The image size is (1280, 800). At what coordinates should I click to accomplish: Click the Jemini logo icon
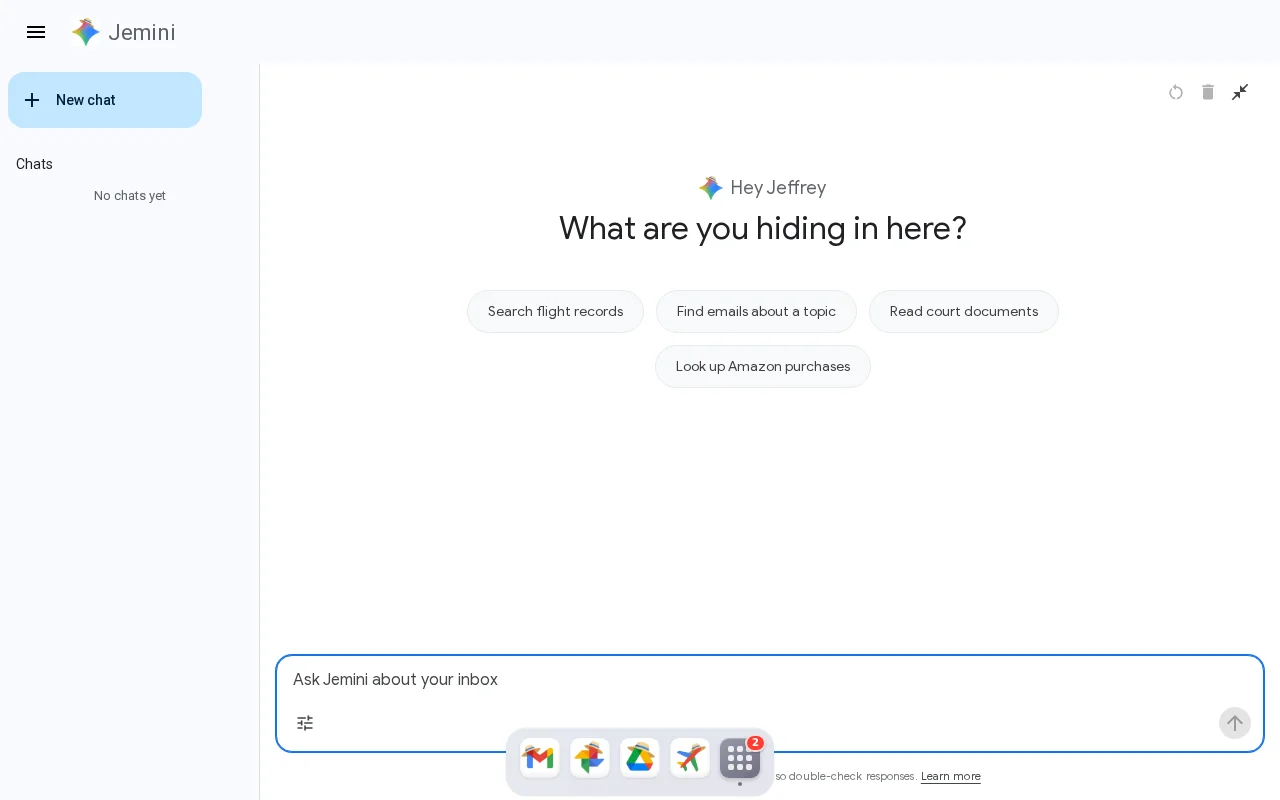tap(86, 32)
